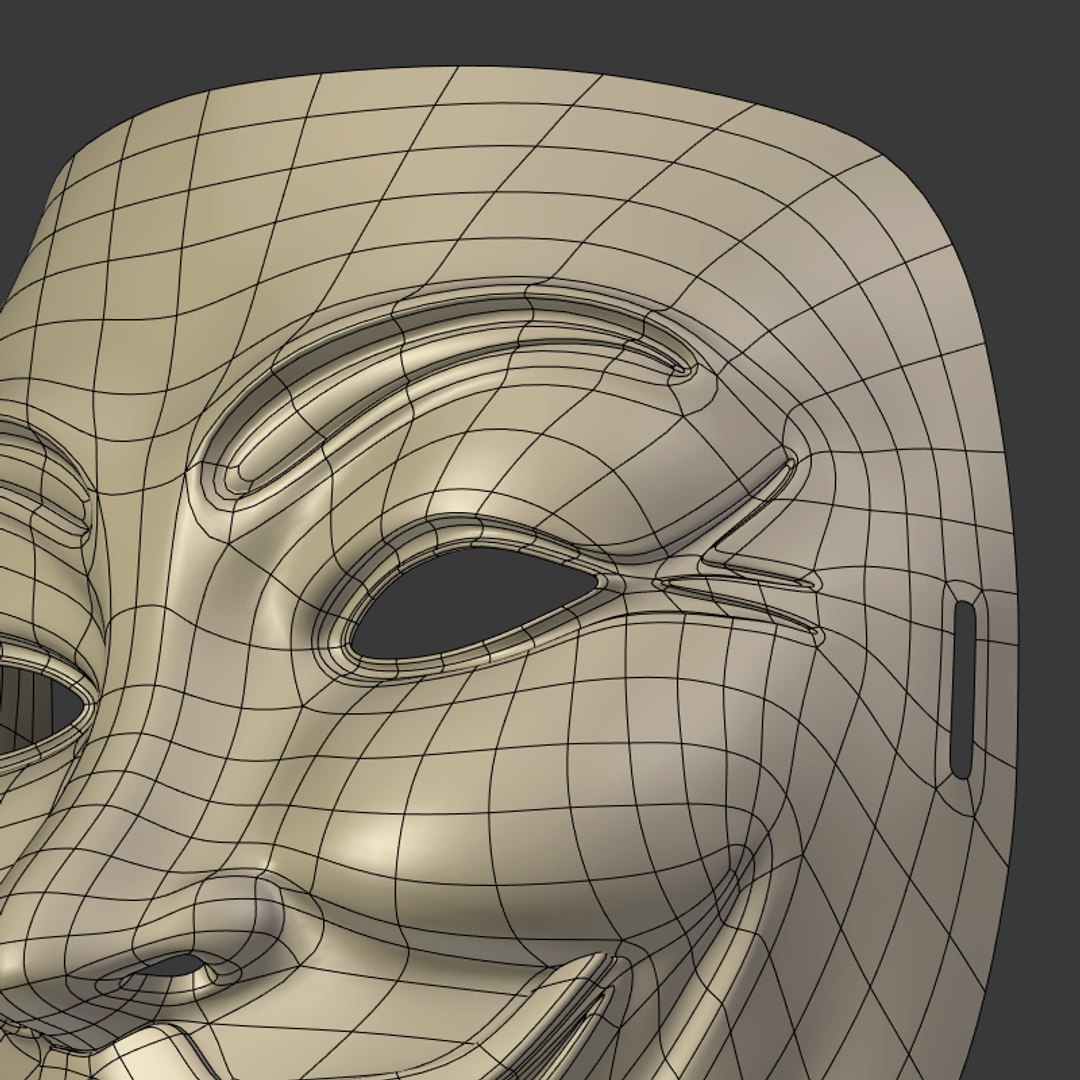Click the fully visible almond-shaped eye opening

click(474, 601)
